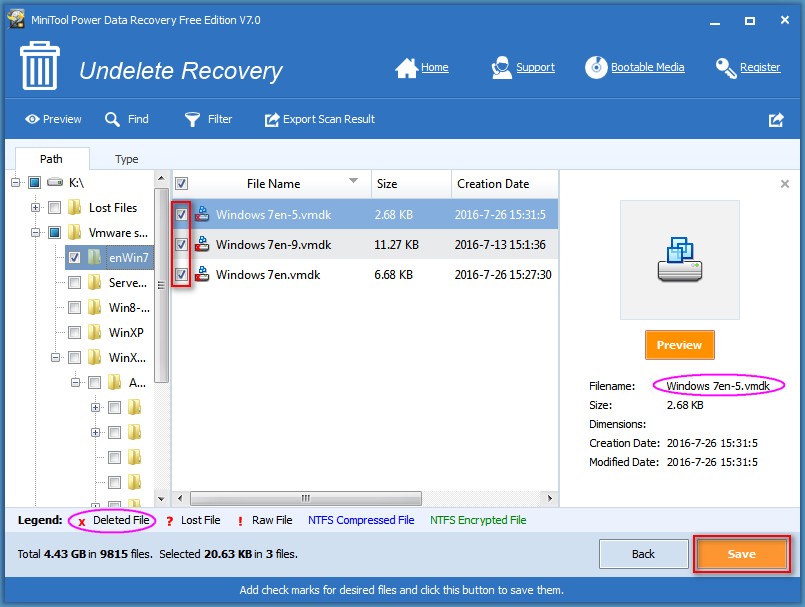Click the Undelete Recovery trash can icon
The height and width of the screenshot is (607, 805).
40,66
